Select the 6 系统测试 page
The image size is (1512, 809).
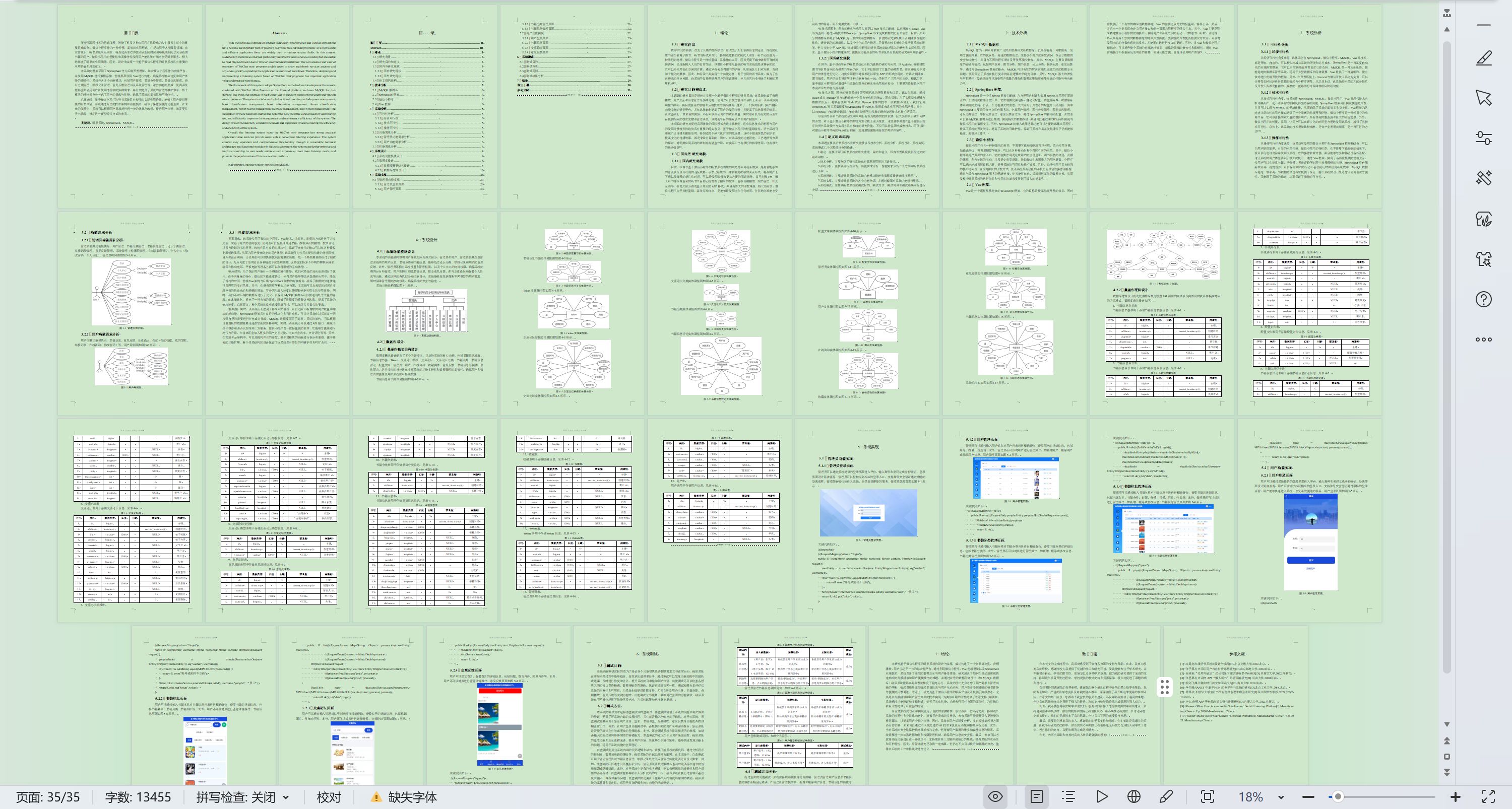tap(646, 705)
